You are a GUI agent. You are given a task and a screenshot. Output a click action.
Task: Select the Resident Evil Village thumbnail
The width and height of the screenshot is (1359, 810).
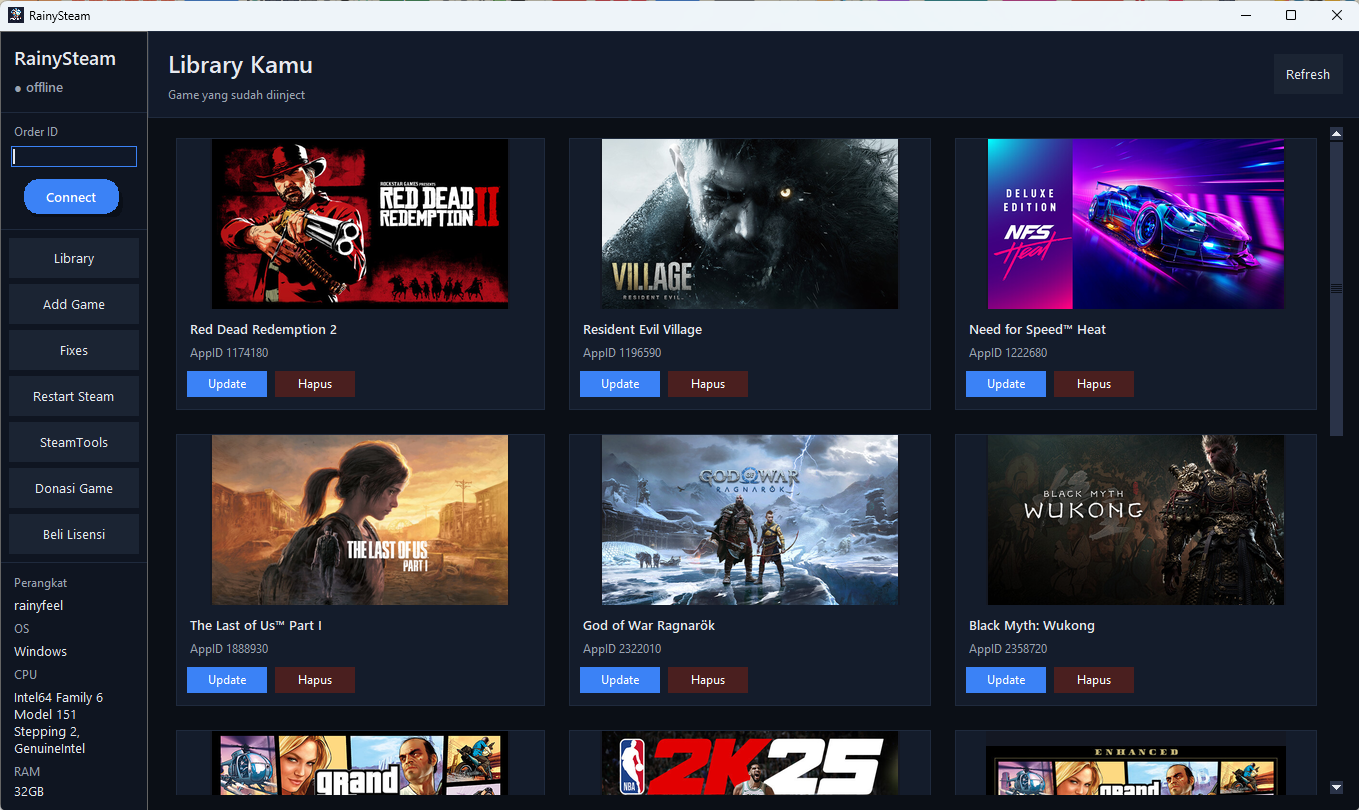point(749,224)
